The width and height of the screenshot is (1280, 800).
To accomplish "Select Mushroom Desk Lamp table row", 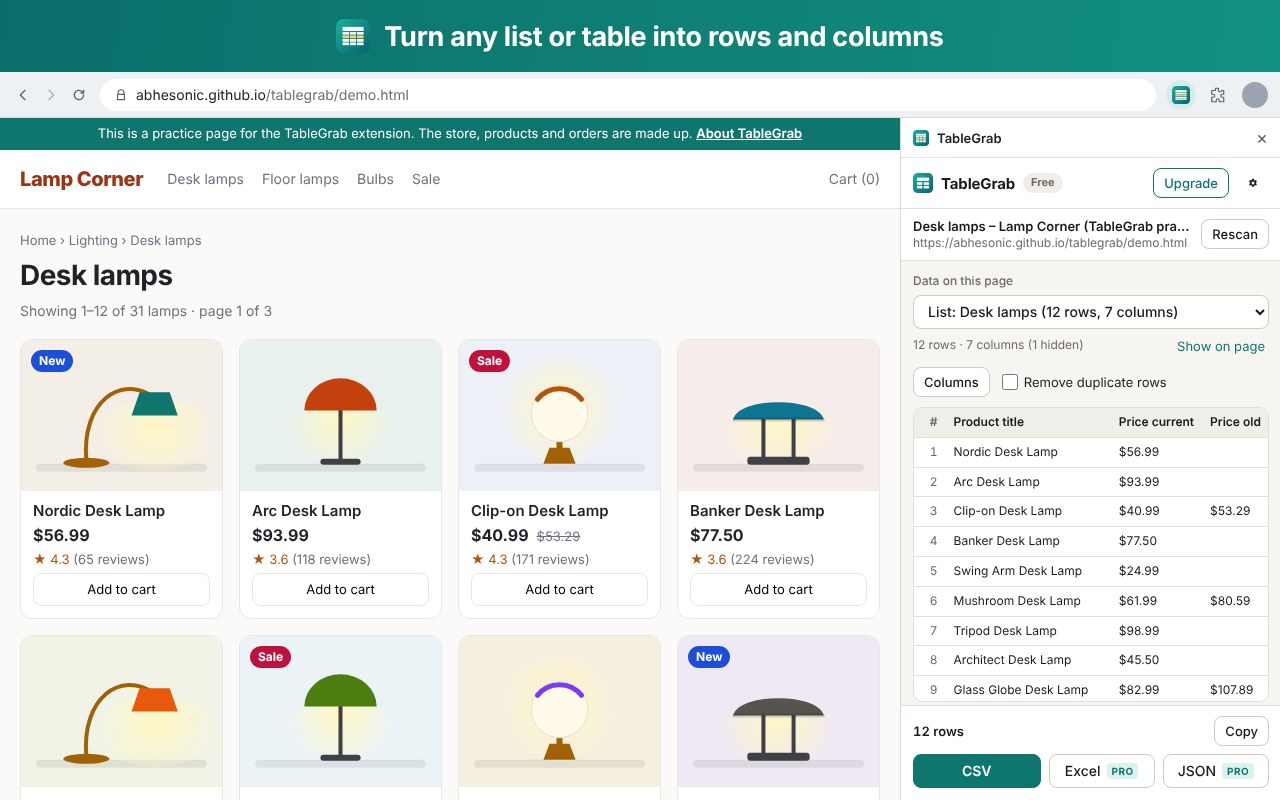I will pyautogui.click(x=1091, y=601).
